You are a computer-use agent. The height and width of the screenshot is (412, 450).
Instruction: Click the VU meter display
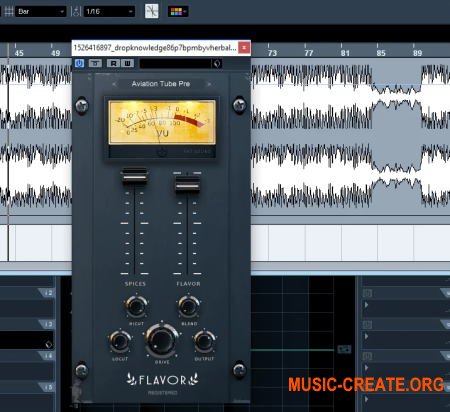tap(162, 122)
